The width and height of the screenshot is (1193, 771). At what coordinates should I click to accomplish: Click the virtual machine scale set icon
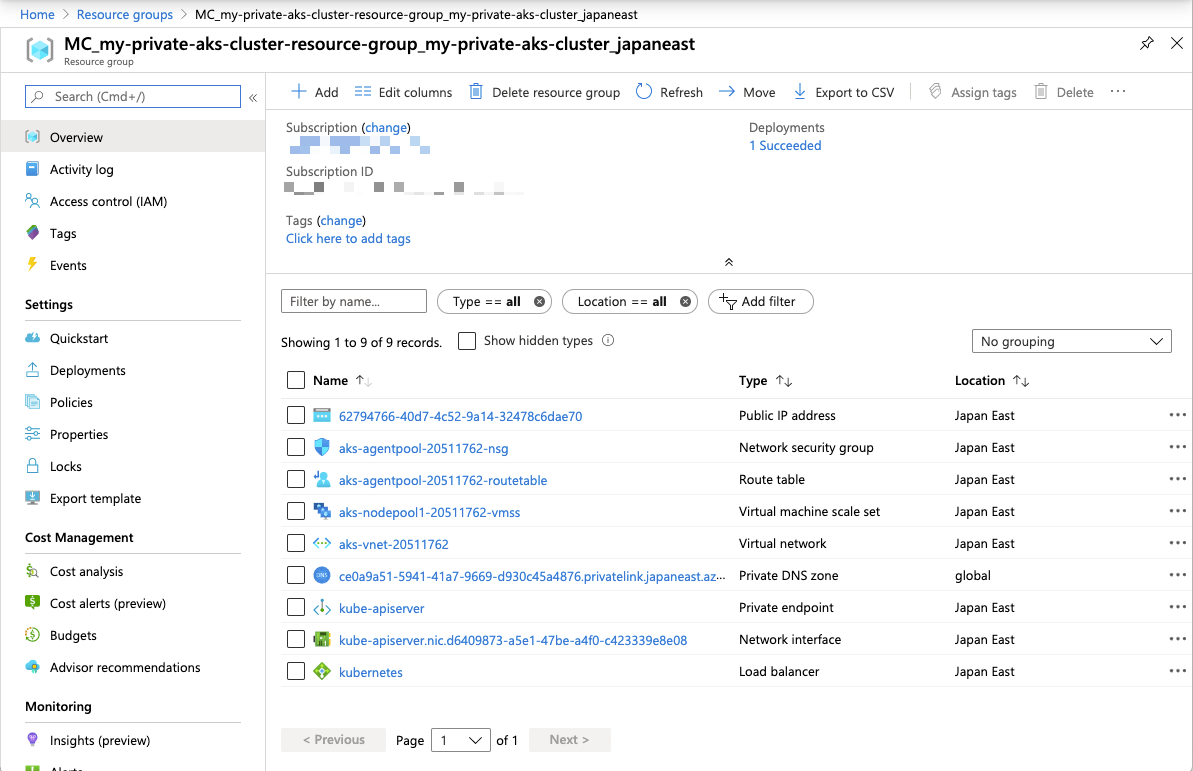322,511
